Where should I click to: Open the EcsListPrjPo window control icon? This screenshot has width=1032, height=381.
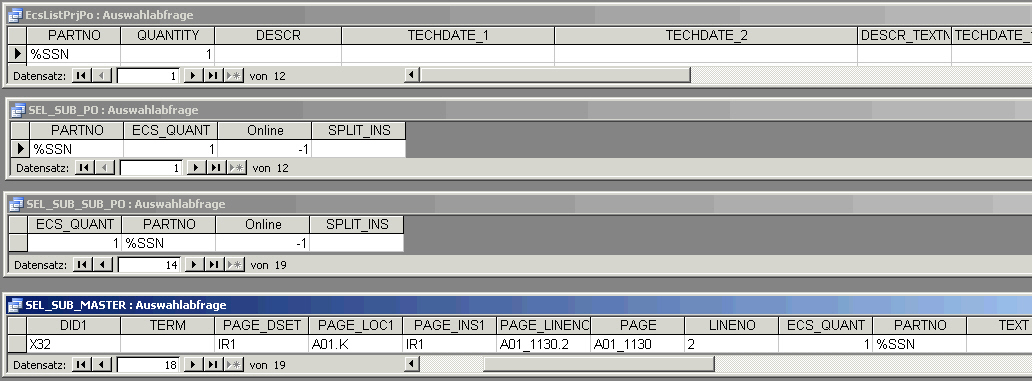16,15
